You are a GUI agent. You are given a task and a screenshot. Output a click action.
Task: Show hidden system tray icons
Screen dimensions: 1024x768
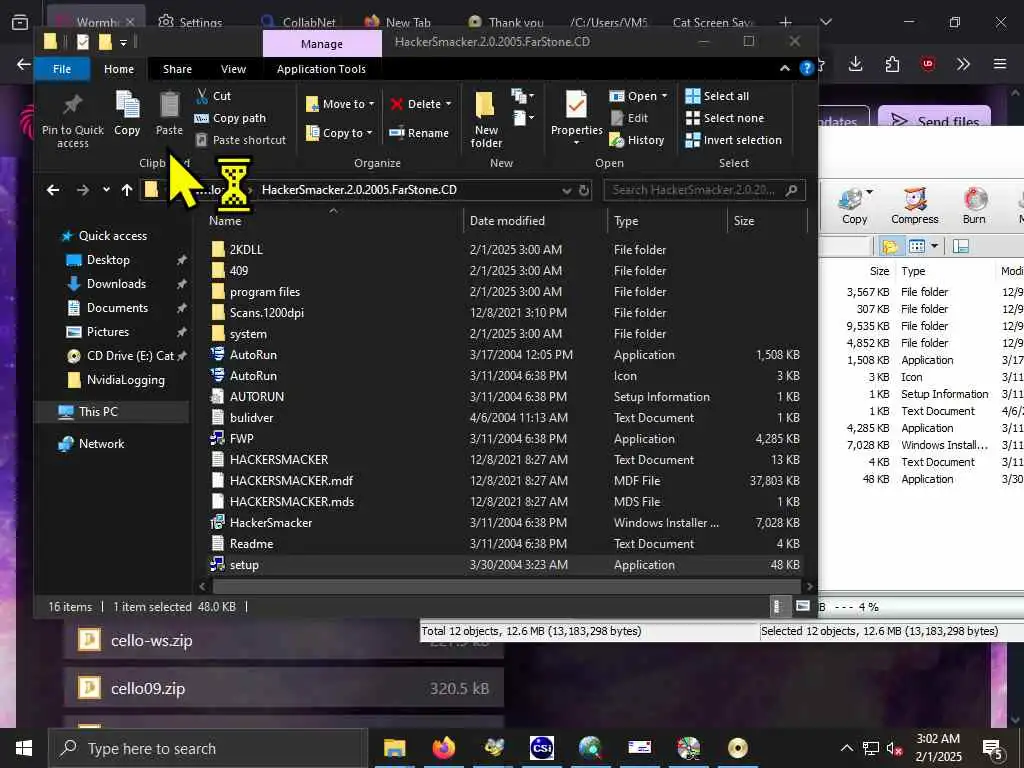(x=846, y=748)
